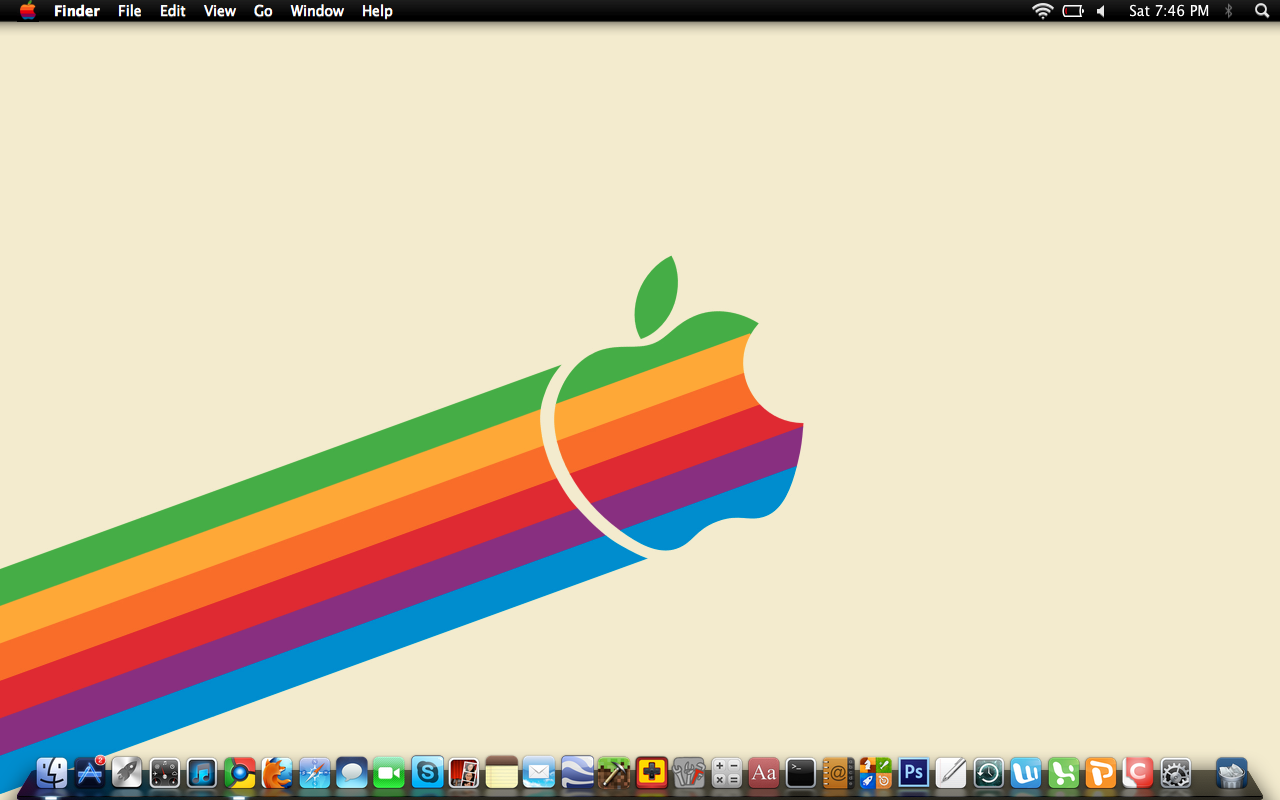The image size is (1280, 800).
Task: Open Finder from the Dock
Action: click(x=52, y=773)
